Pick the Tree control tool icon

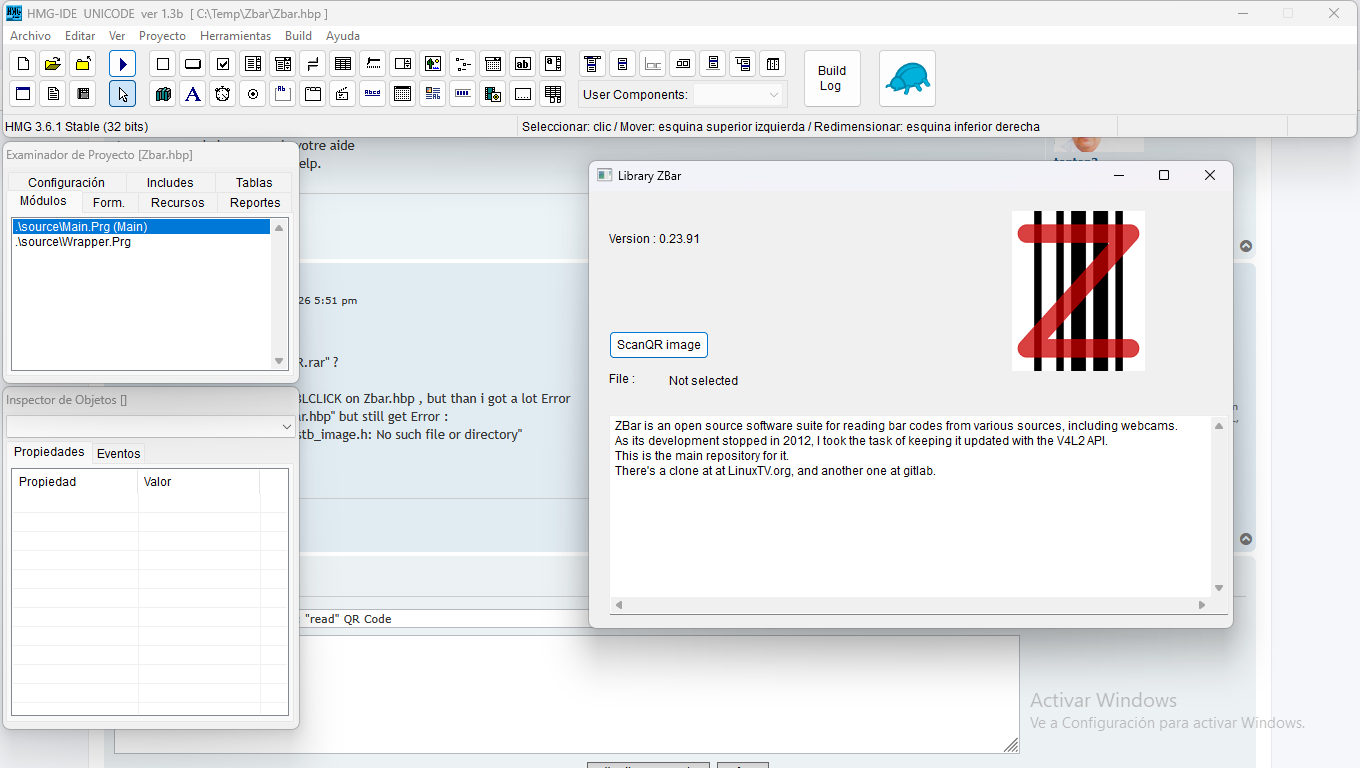coord(463,64)
